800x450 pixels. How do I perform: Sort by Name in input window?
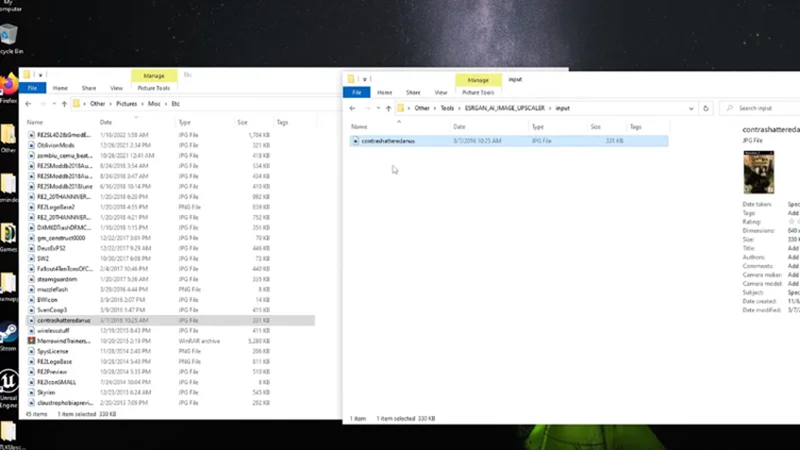tap(359, 127)
